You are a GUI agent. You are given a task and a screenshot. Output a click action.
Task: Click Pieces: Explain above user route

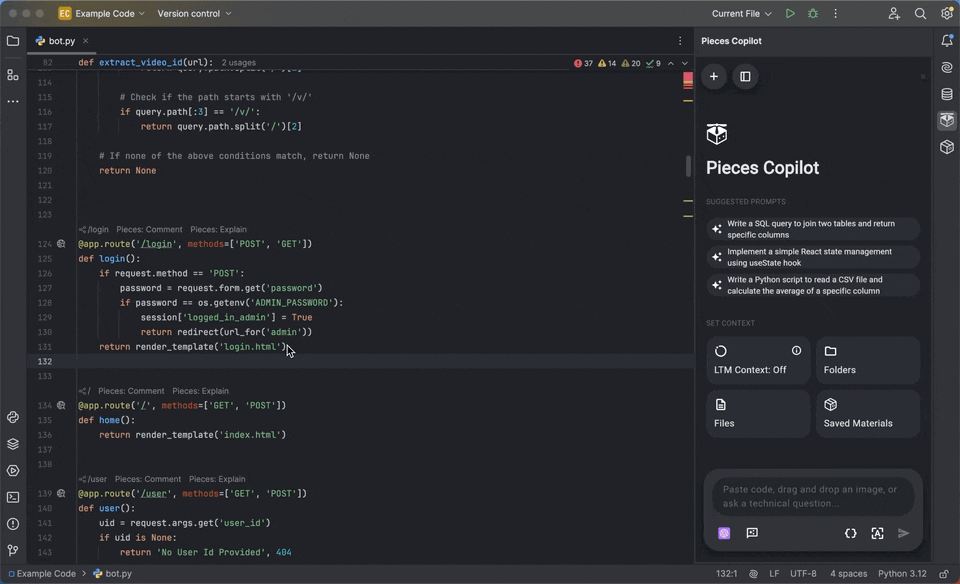coord(217,479)
